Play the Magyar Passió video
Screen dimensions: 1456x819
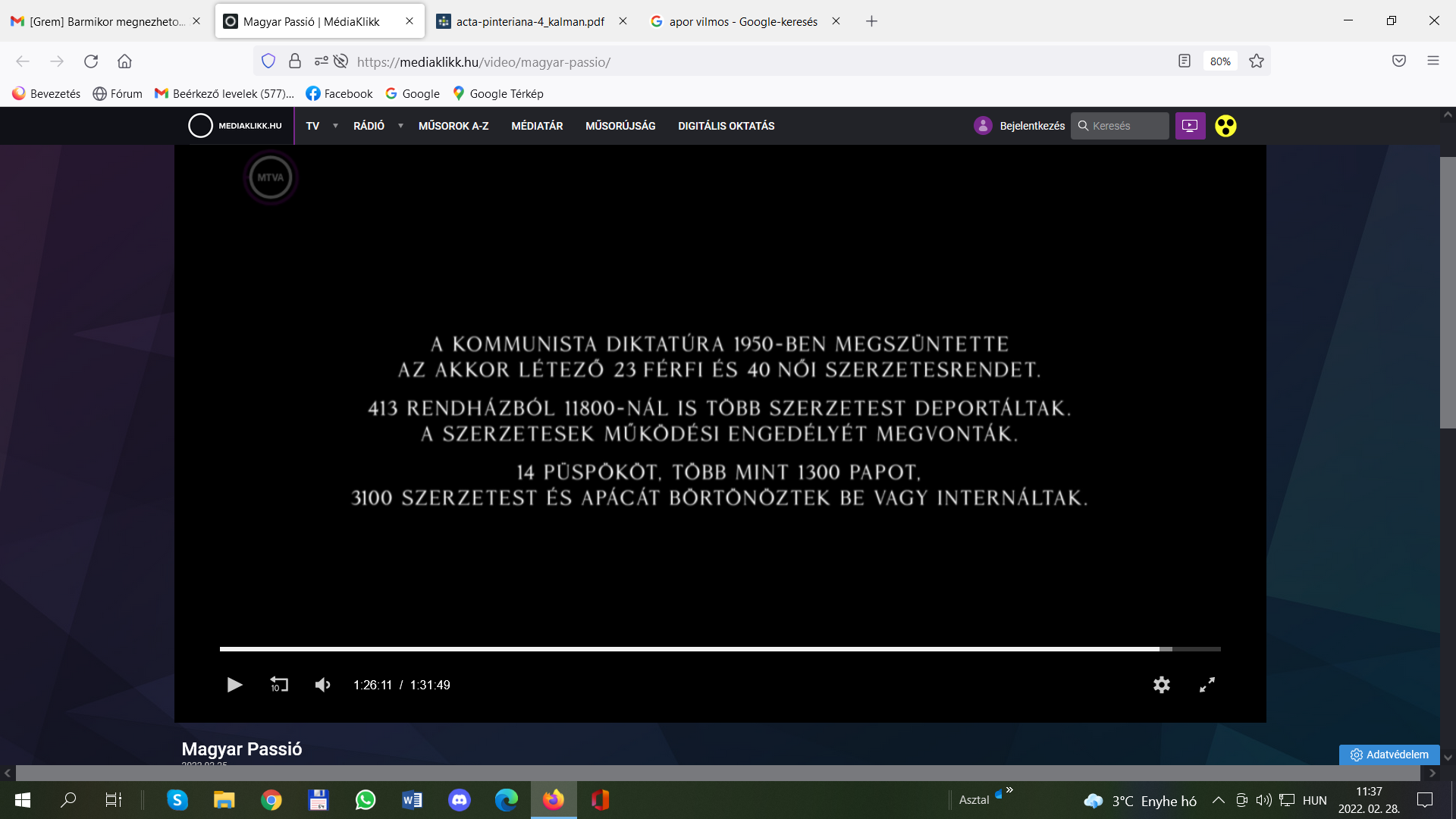point(234,685)
